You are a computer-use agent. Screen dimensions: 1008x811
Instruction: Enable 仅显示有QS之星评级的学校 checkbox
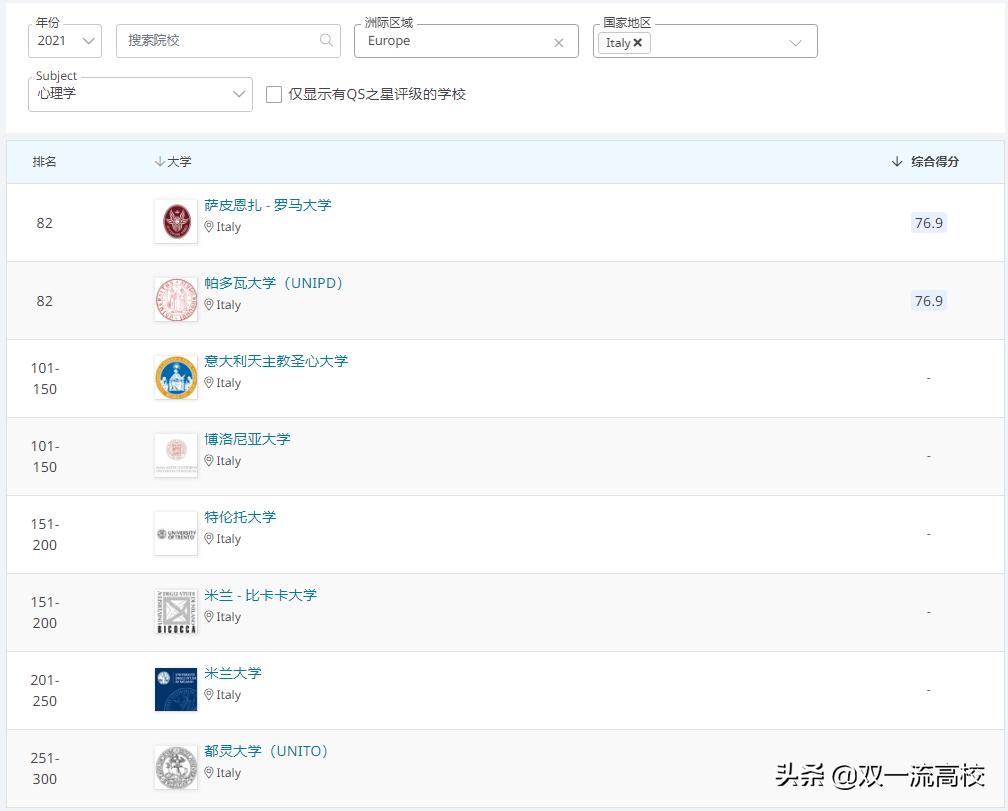(274, 95)
